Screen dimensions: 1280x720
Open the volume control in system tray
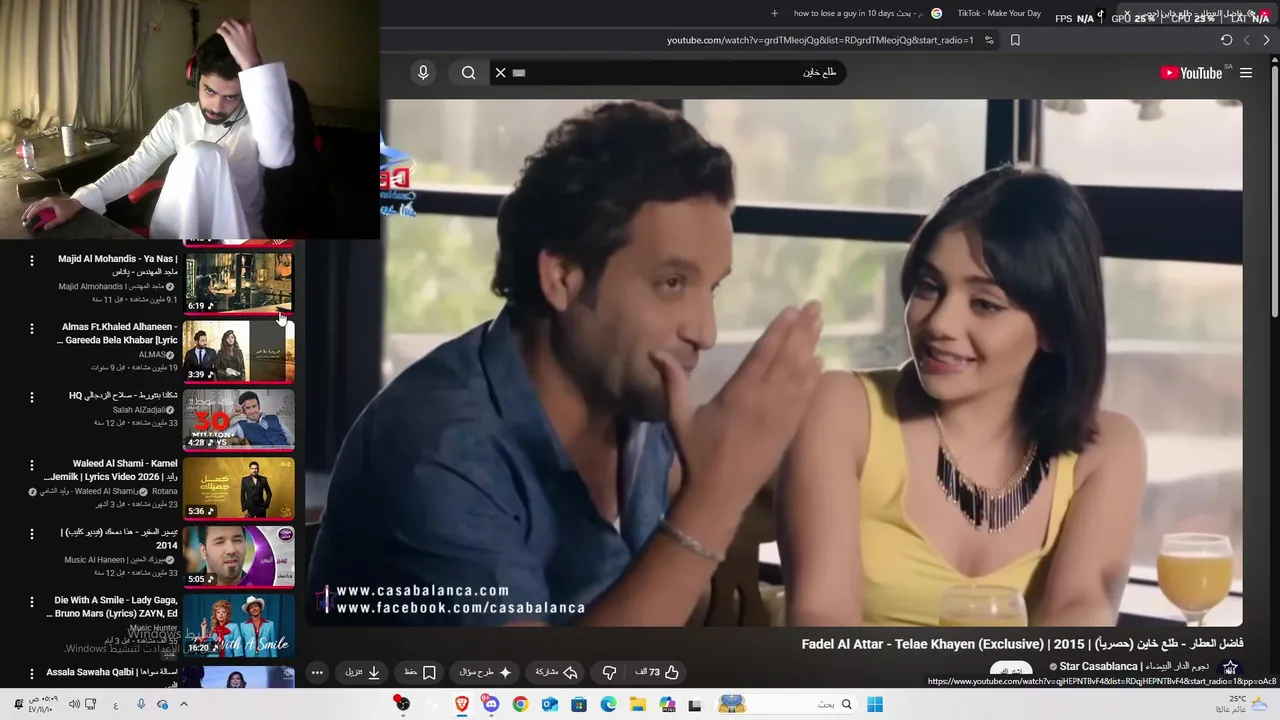tap(74, 704)
